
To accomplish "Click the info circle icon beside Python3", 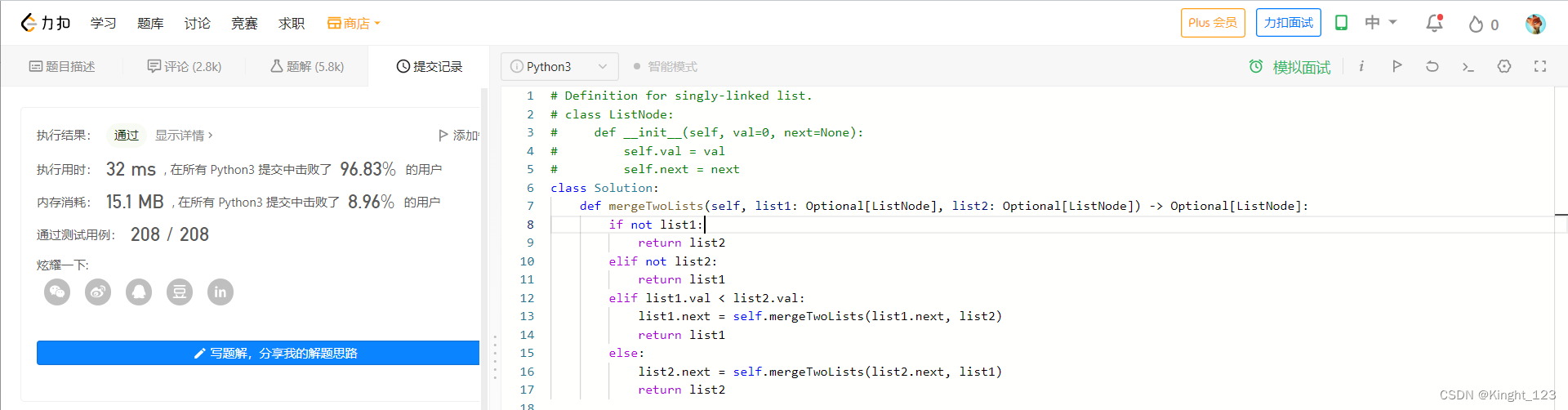I will coord(517,66).
